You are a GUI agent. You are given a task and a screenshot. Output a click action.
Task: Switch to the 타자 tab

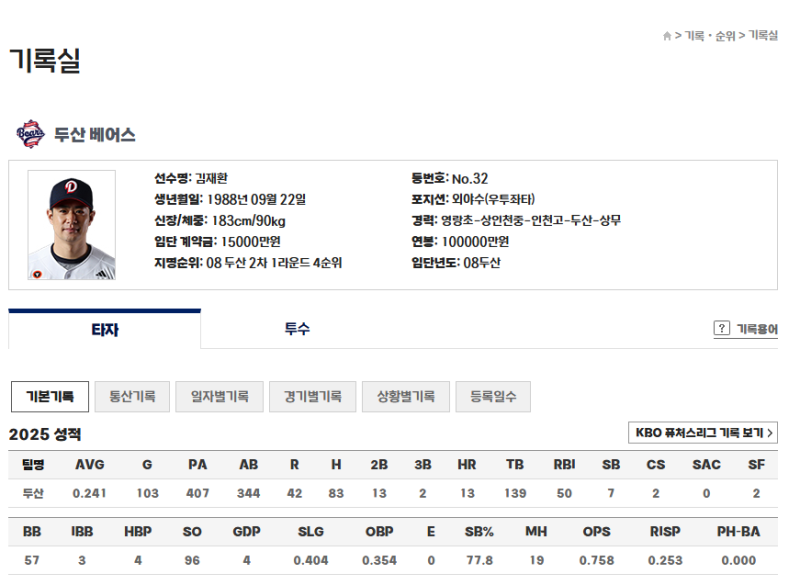coord(105,329)
